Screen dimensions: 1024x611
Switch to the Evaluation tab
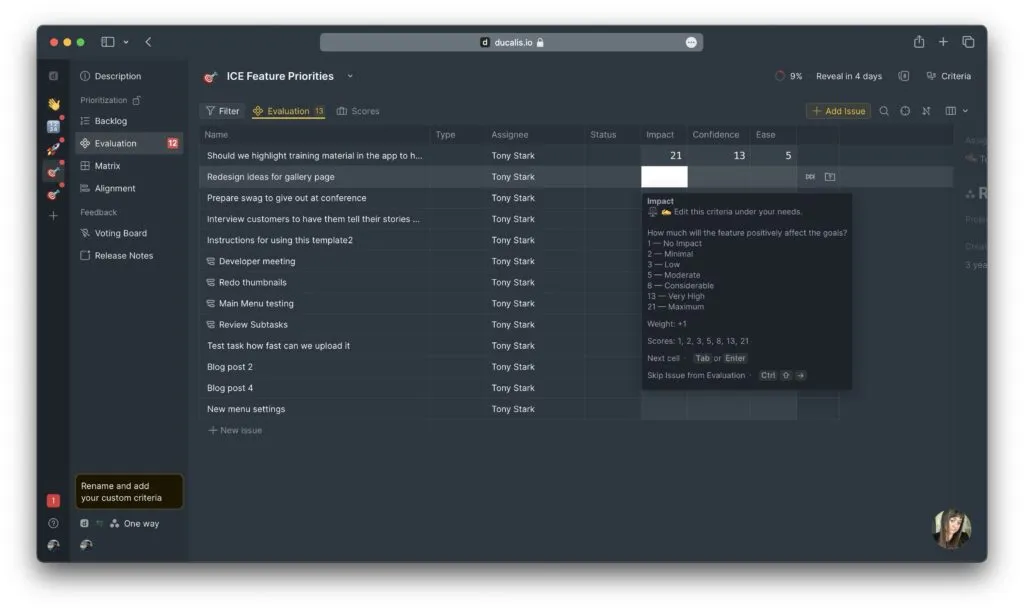pos(288,110)
